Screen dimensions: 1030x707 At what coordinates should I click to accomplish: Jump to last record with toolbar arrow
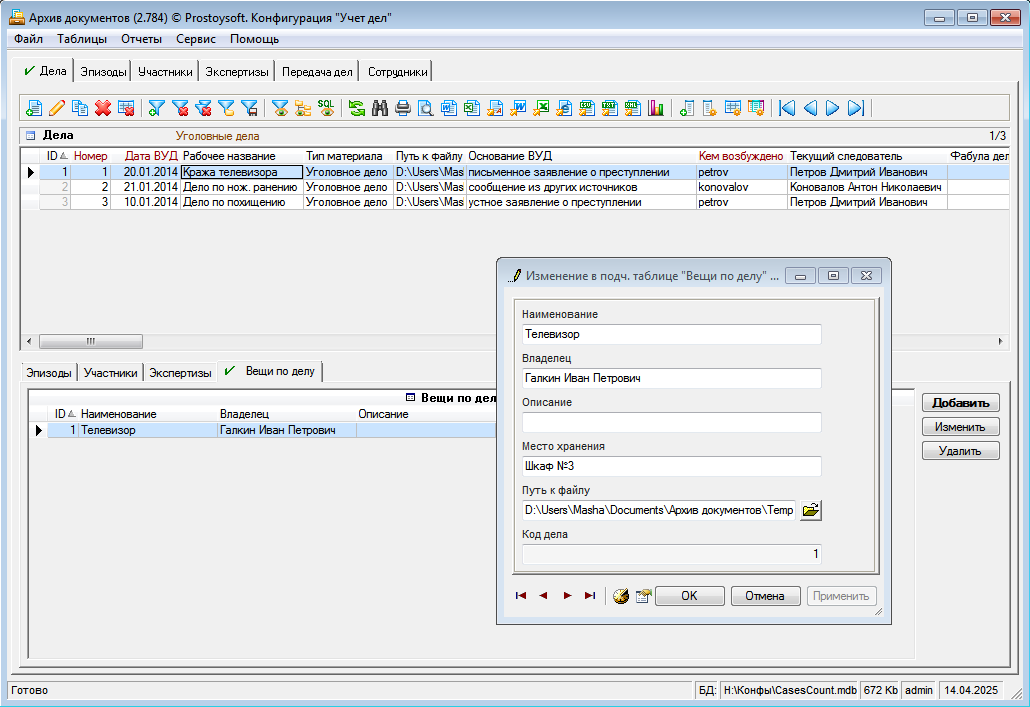click(856, 108)
